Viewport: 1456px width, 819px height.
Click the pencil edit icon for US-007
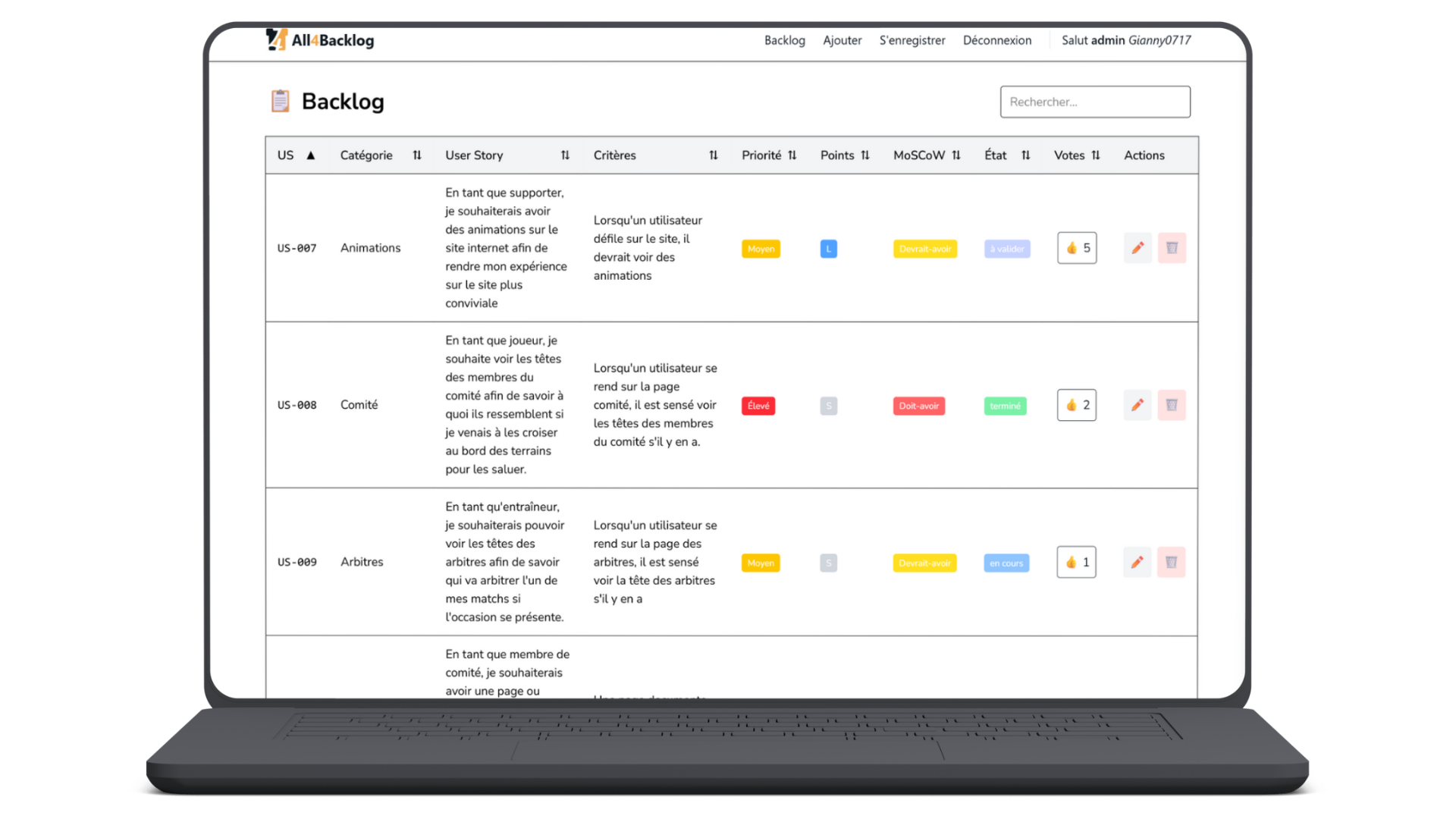[1137, 248]
